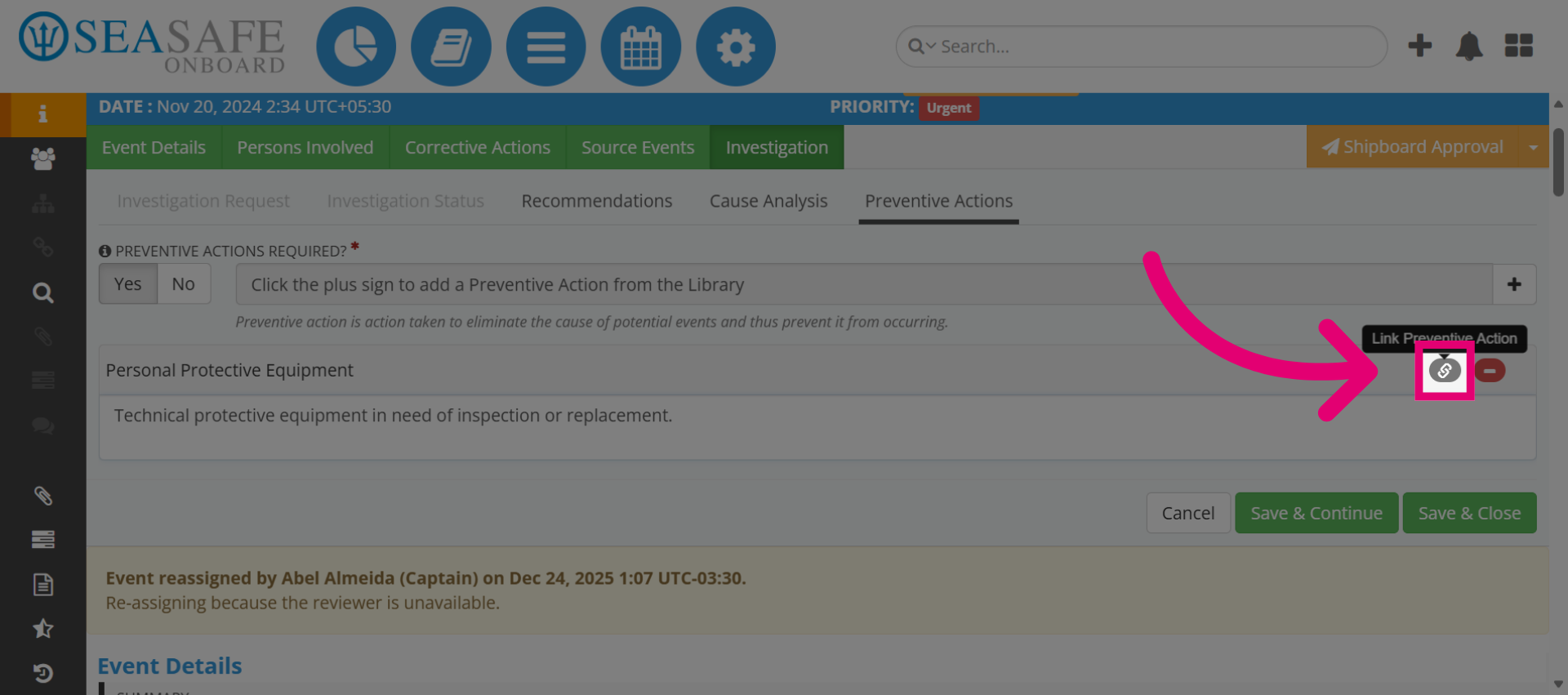Open the Investigation Status sub-tab
This screenshot has width=1568, height=695.
coord(406,201)
